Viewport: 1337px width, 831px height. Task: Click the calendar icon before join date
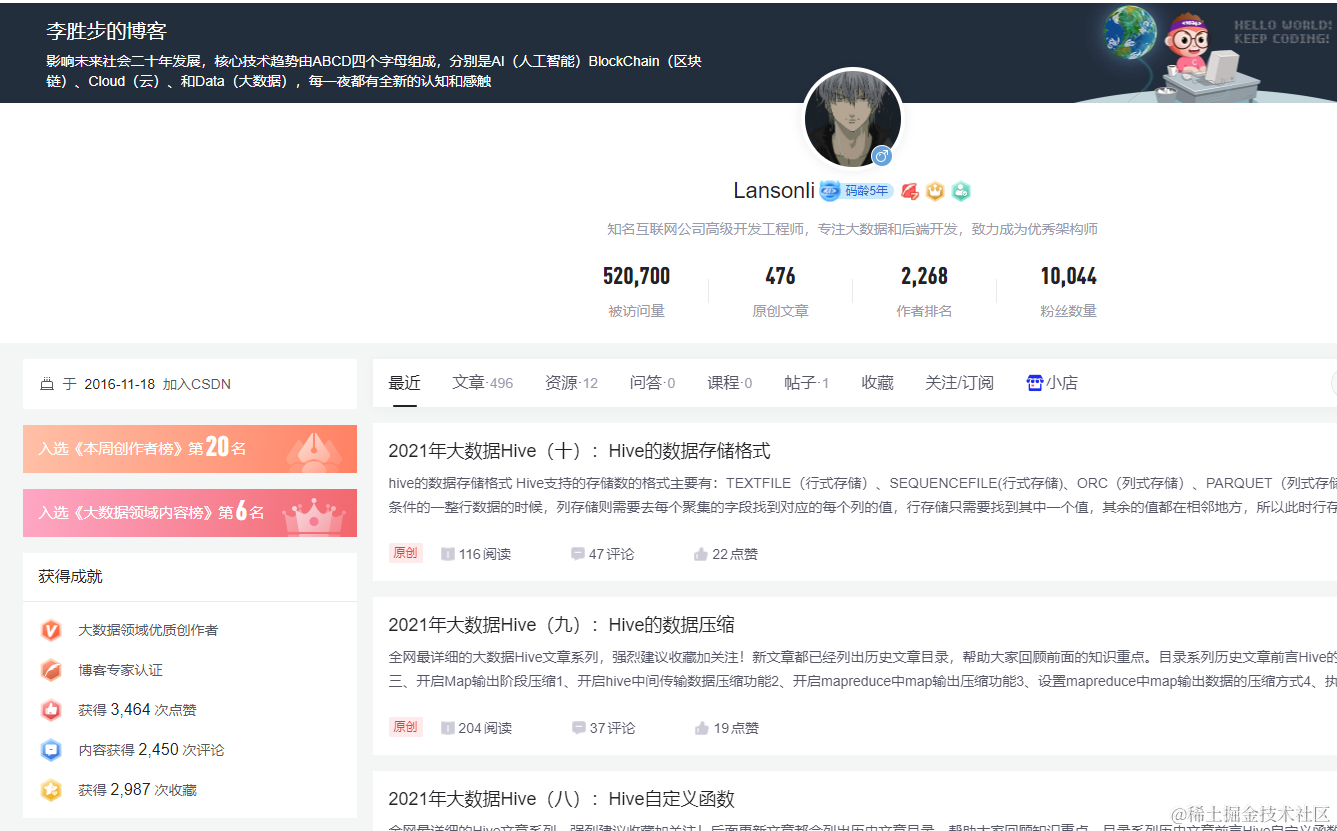click(46, 384)
